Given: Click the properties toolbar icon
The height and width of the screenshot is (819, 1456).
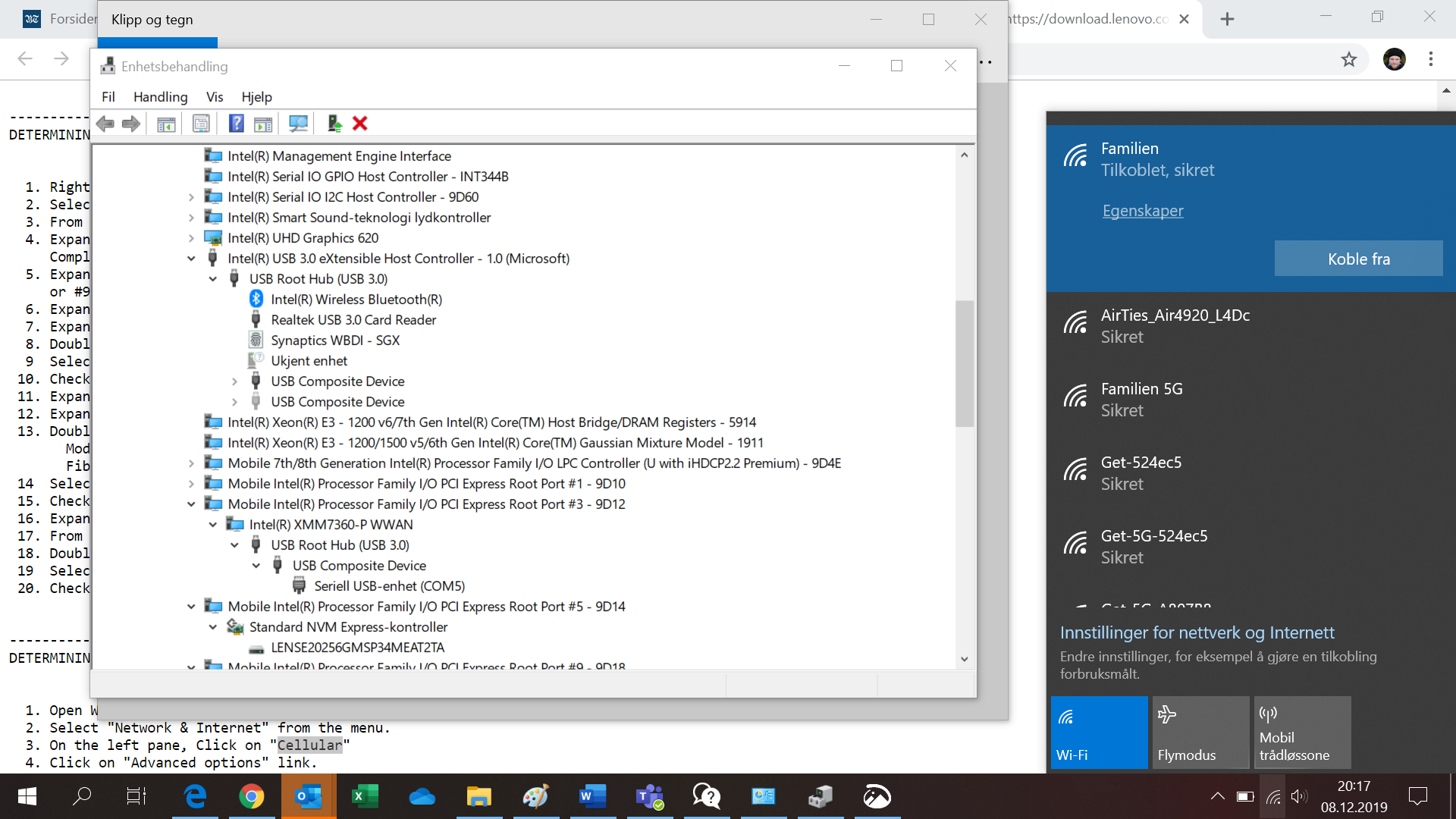Looking at the screenshot, I should pyautogui.click(x=201, y=124).
